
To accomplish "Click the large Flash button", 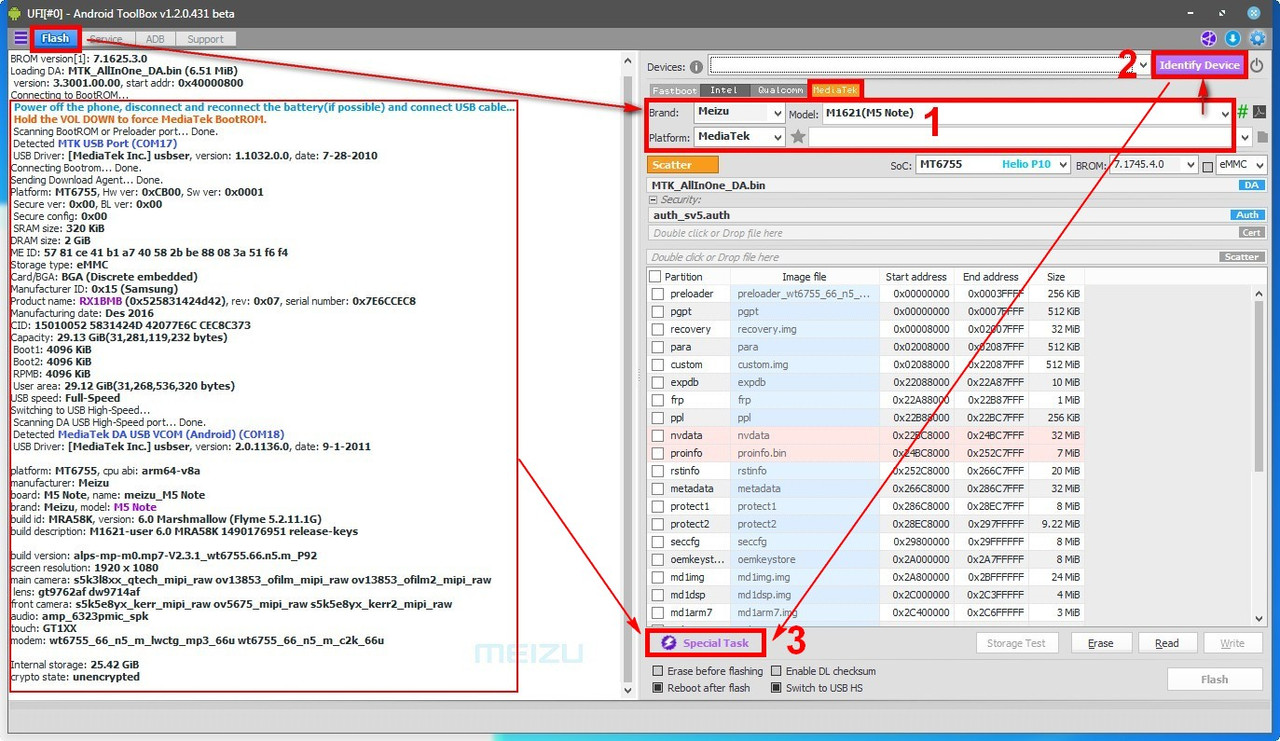I will click(1214, 679).
